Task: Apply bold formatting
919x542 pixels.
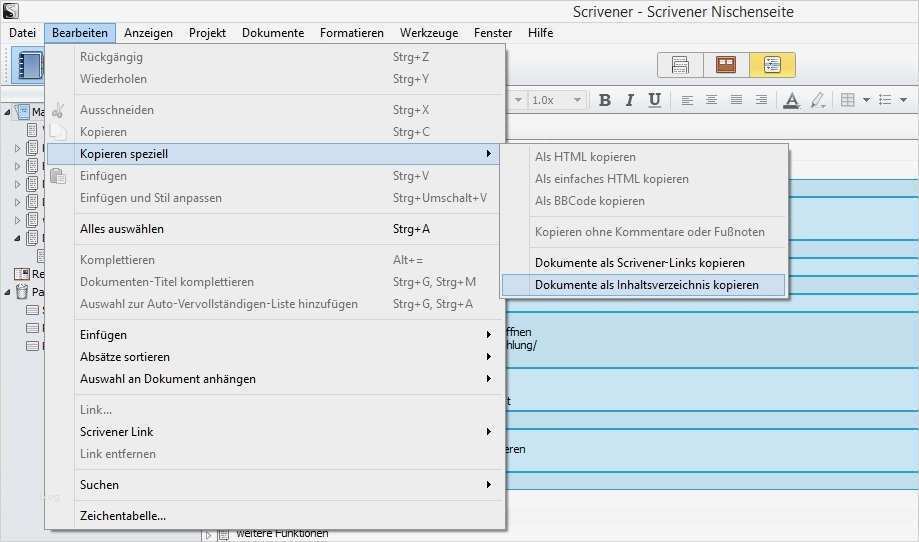Action: coord(605,100)
